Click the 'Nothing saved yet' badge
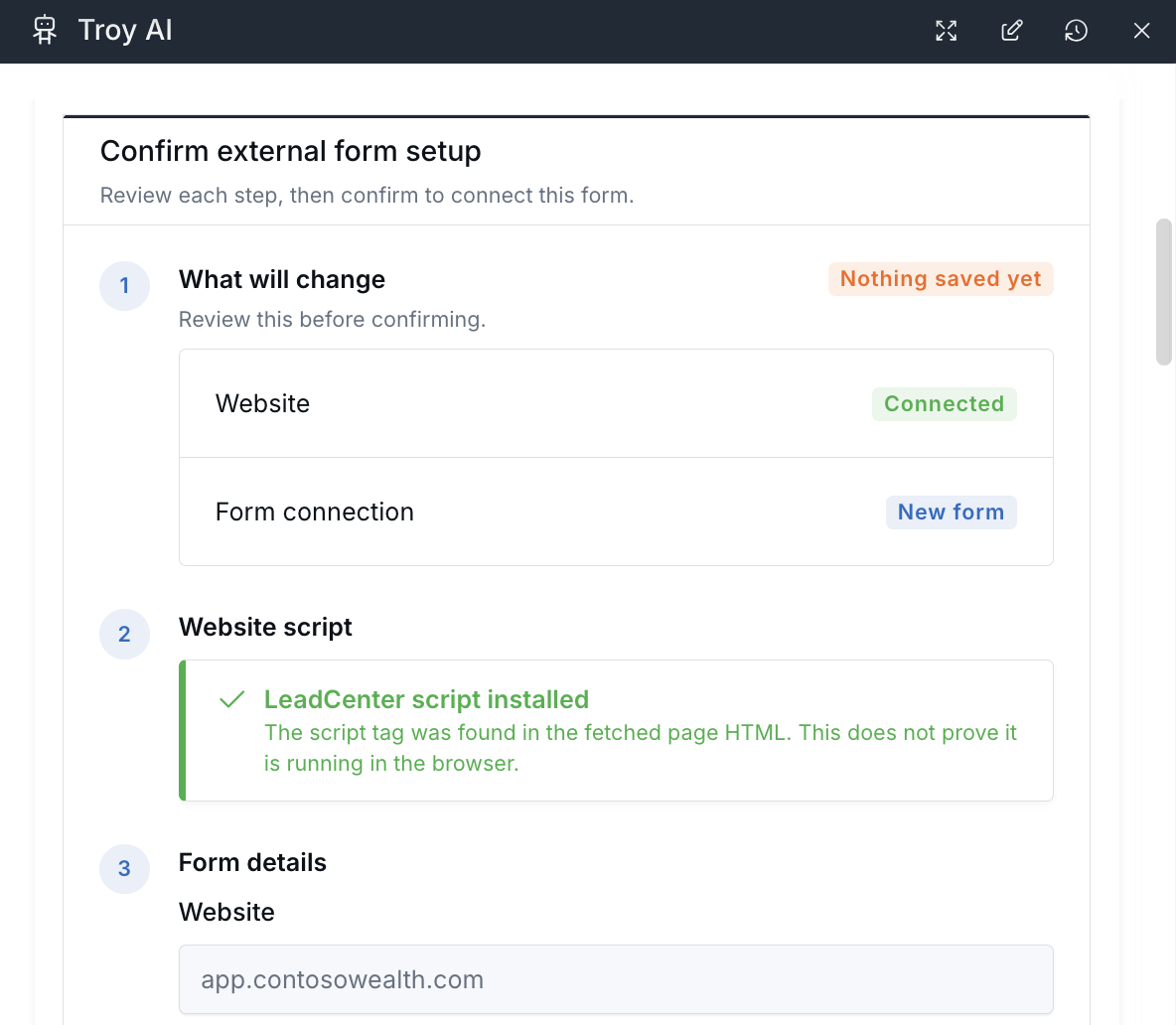This screenshot has width=1176, height=1025. (x=941, y=279)
